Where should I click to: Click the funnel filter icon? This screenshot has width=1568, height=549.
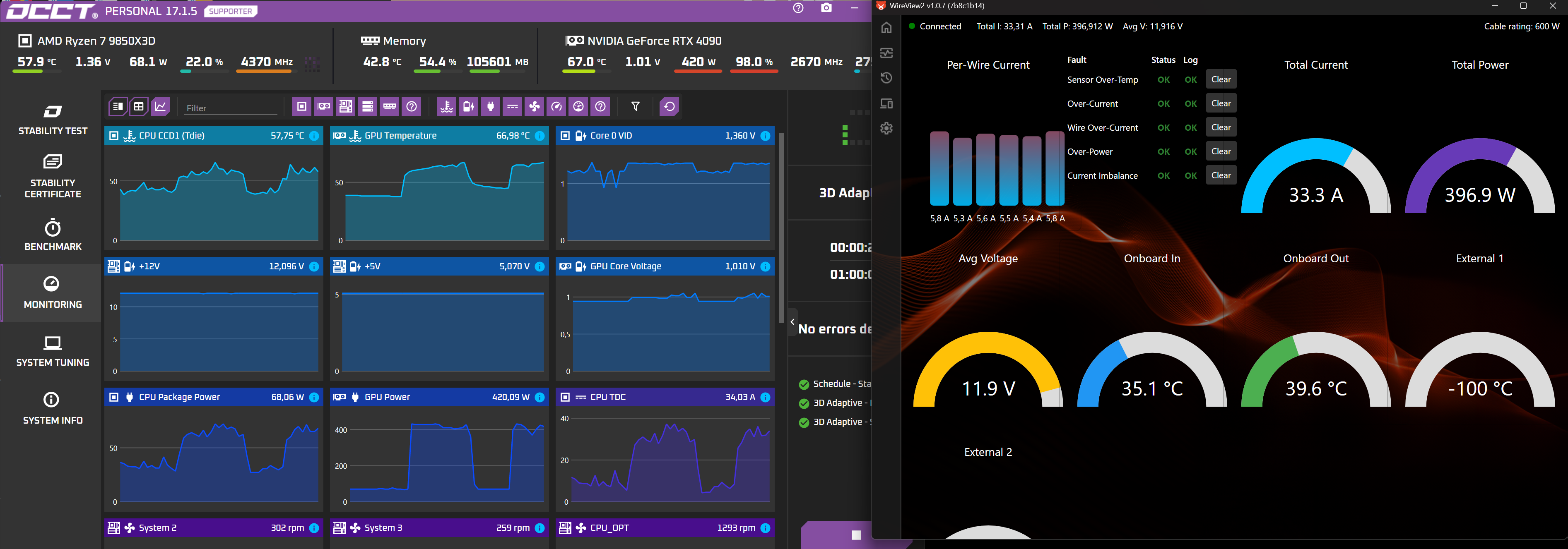636,106
